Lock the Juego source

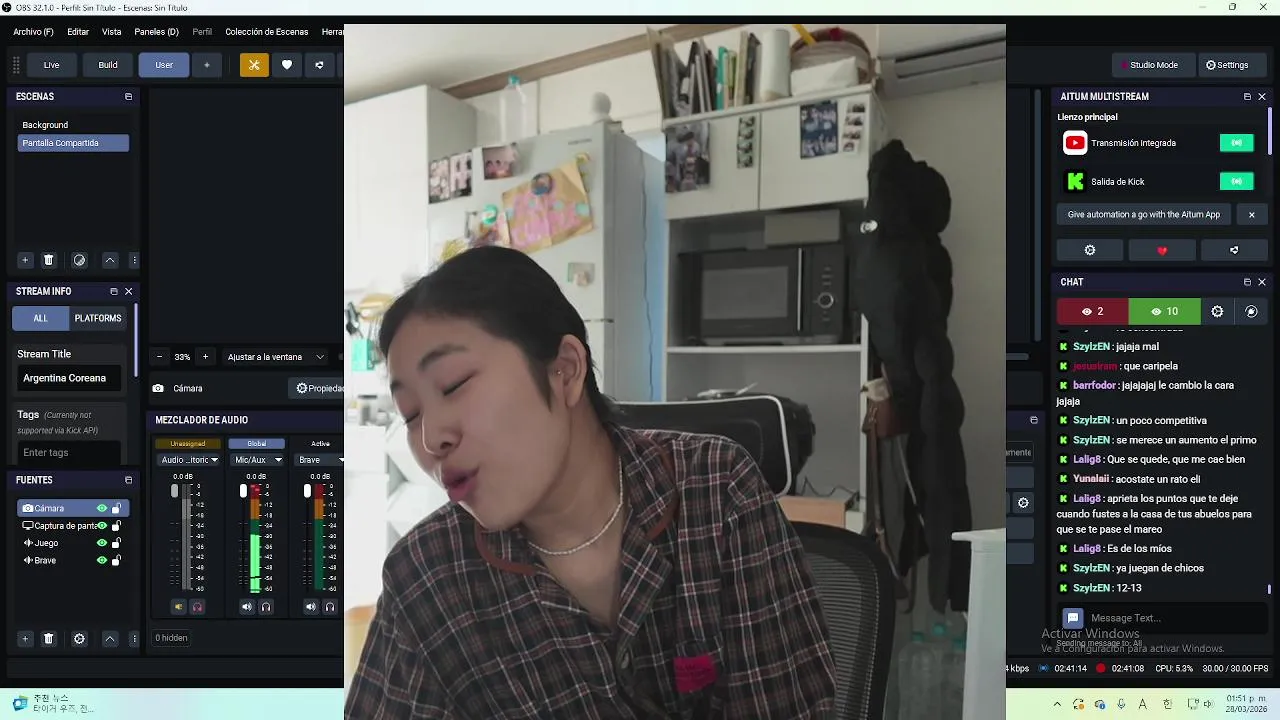click(116, 543)
